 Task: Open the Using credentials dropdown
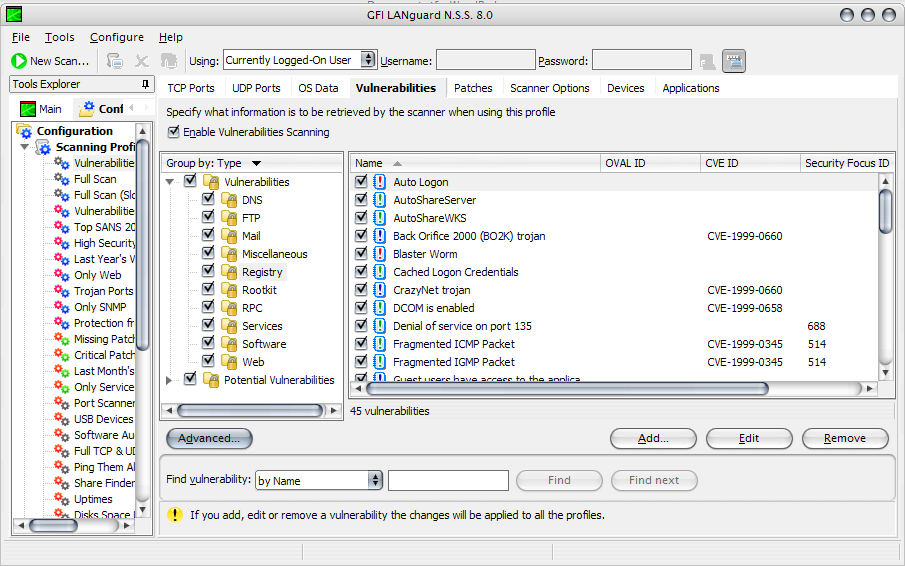click(368, 59)
